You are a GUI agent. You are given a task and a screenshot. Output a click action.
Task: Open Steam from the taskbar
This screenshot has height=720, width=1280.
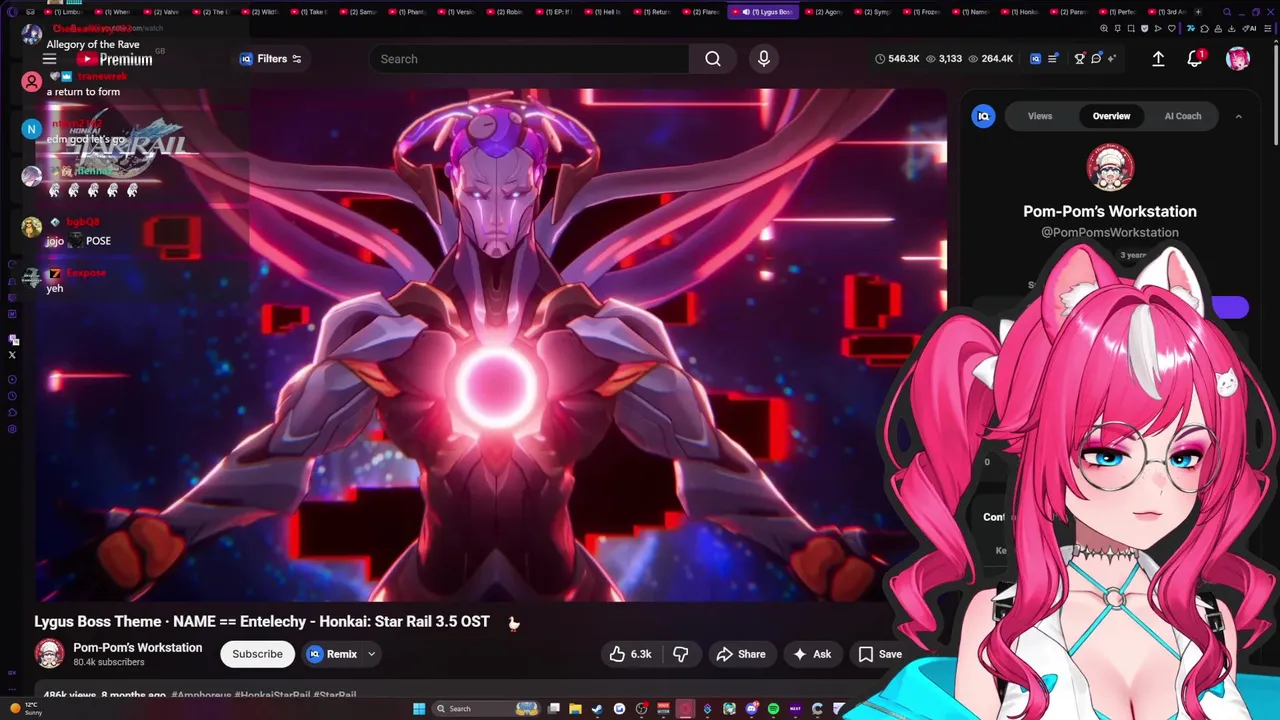click(597, 709)
